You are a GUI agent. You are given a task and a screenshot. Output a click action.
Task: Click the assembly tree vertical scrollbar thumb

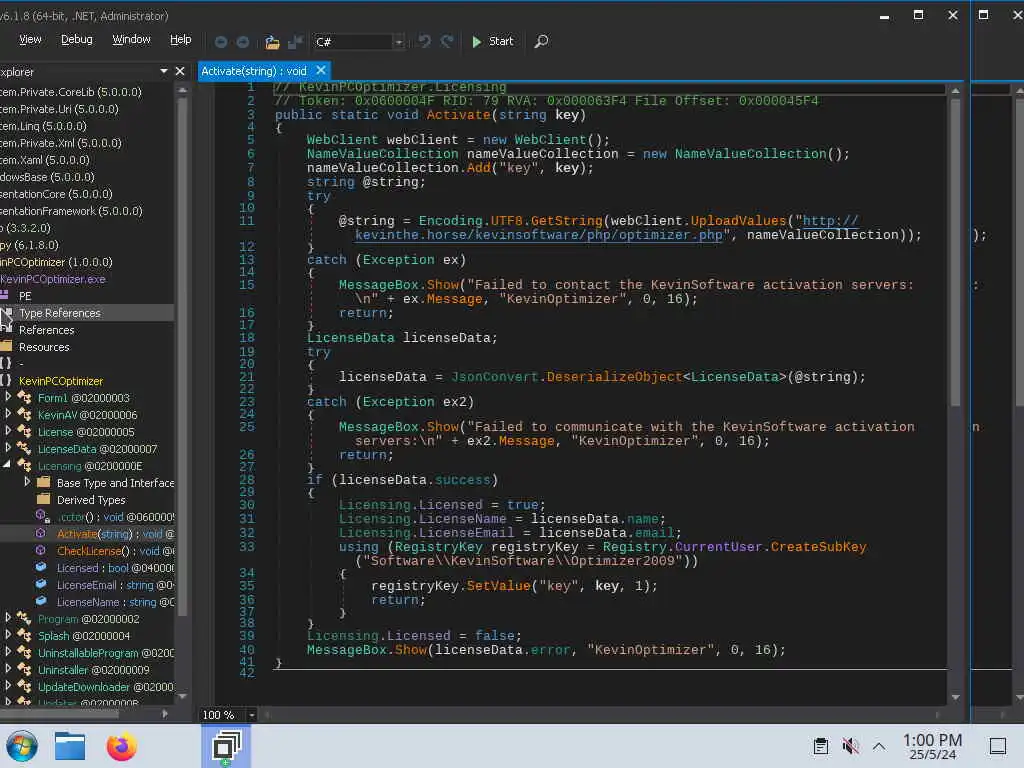(x=182, y=356)
